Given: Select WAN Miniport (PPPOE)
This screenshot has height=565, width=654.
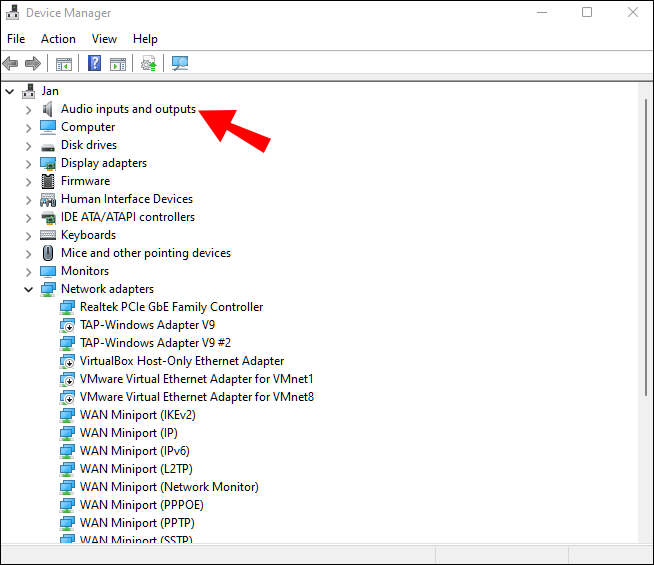Looking at the screenshot, I should [142, 505].
